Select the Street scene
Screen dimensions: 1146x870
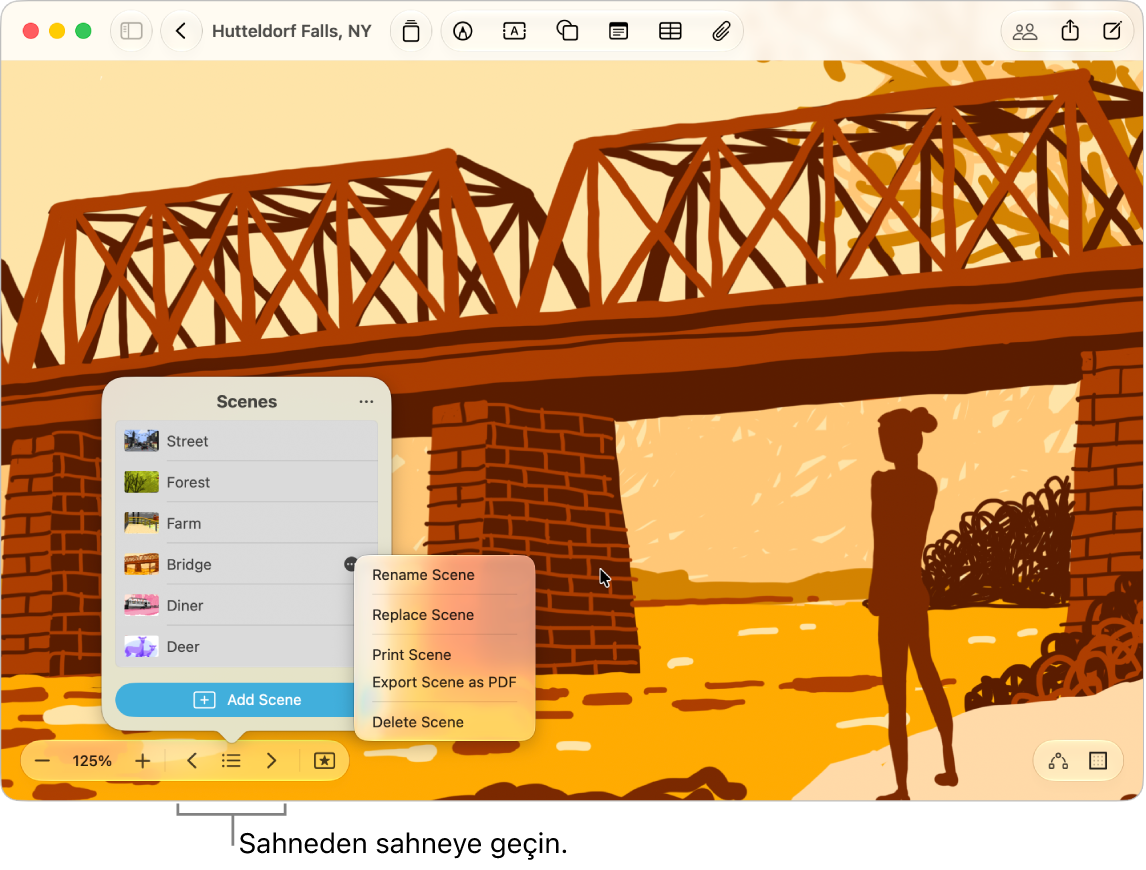point(246,441)
